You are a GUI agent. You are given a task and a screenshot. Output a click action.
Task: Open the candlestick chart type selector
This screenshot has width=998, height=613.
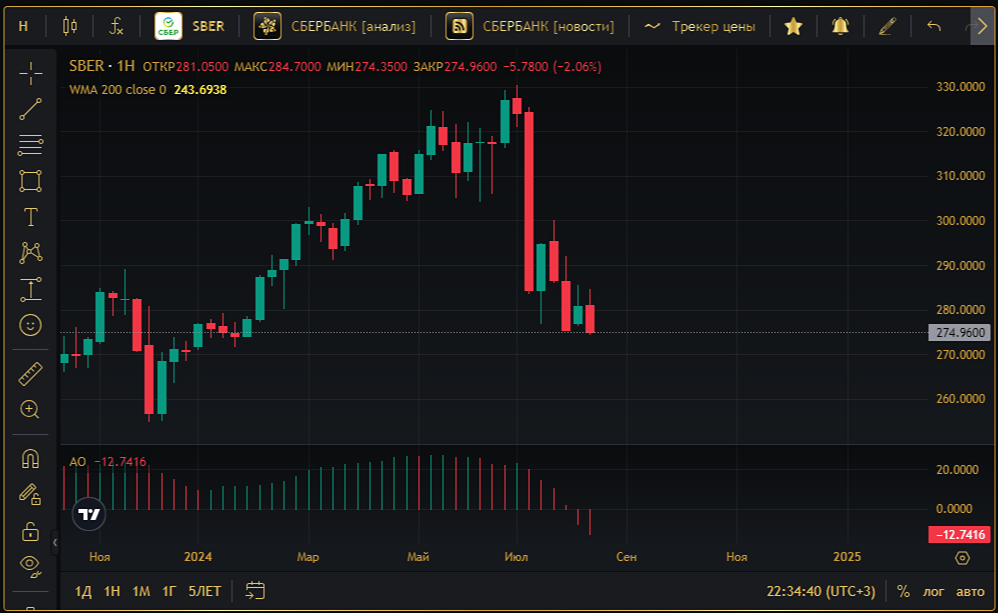coord(70,26)
